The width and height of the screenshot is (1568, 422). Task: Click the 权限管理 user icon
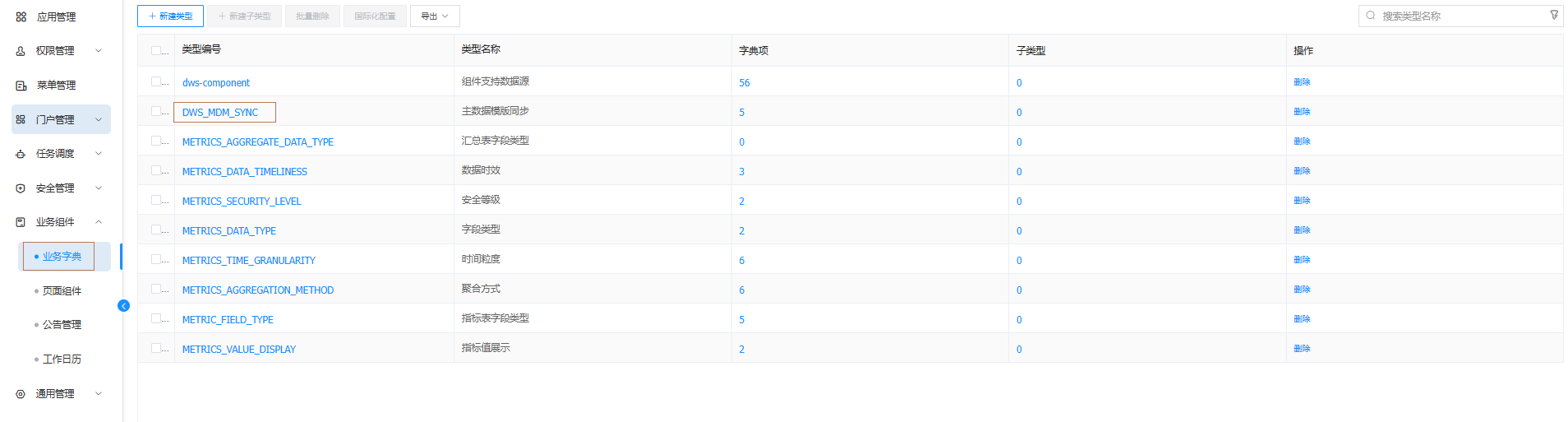(x=21, y=51)
